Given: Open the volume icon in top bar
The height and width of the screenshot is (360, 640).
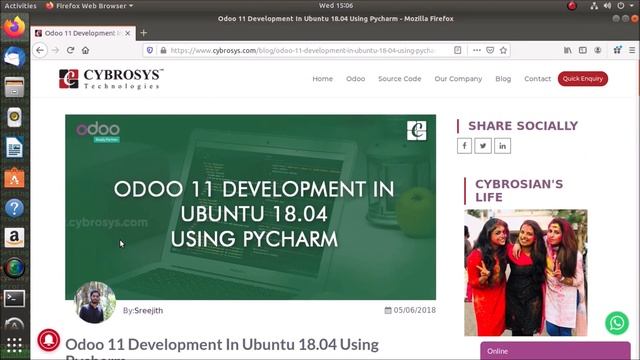Looking at the screenshot, I should click(607, 6).
